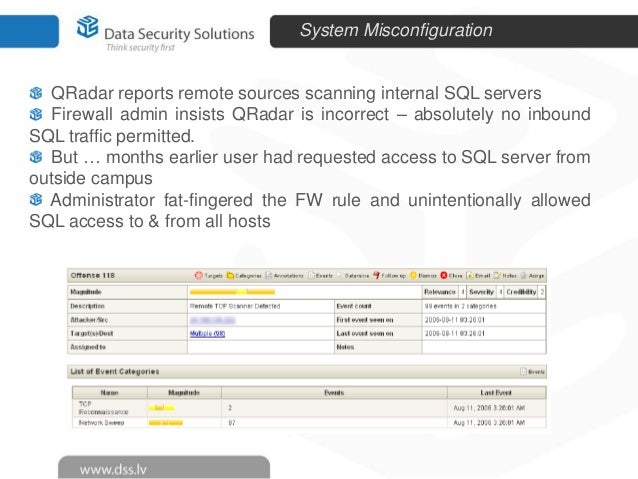Screen dimensions: 638x479
Task: Click '99 events in 2 categories' value
Action: pyautogui.click(x=460, y=306)
